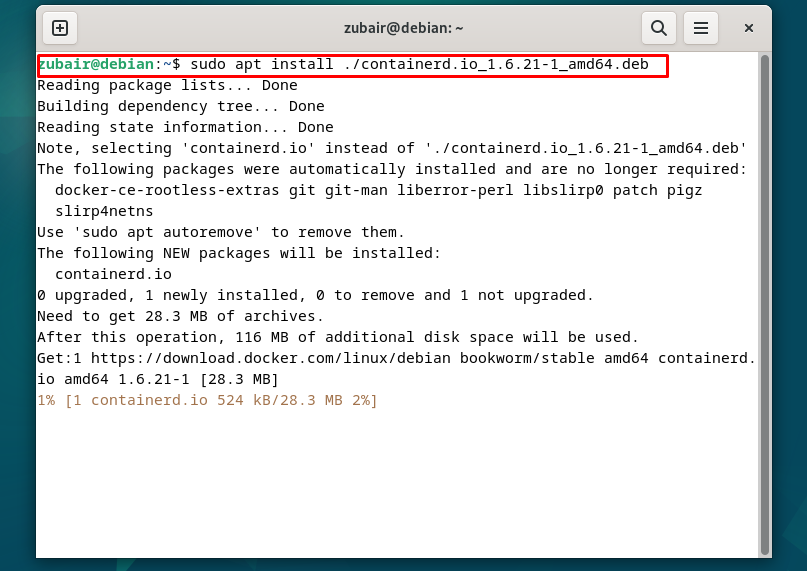Click the terminal vertical scrollbar
The width and height of the screenshot is (807, 571).
[765, 304]
